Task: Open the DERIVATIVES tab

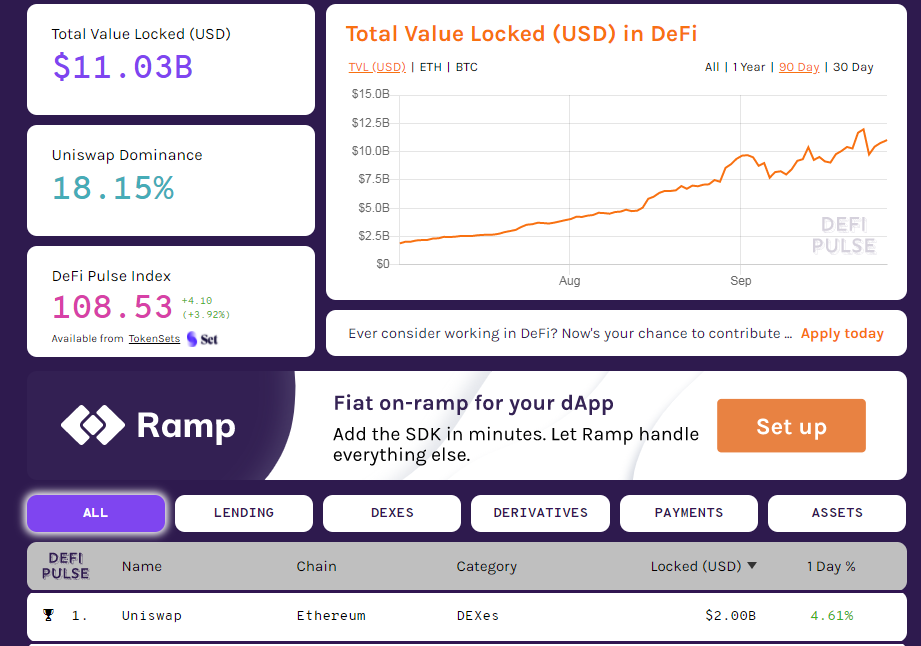Action: click(x=540, y=513)
